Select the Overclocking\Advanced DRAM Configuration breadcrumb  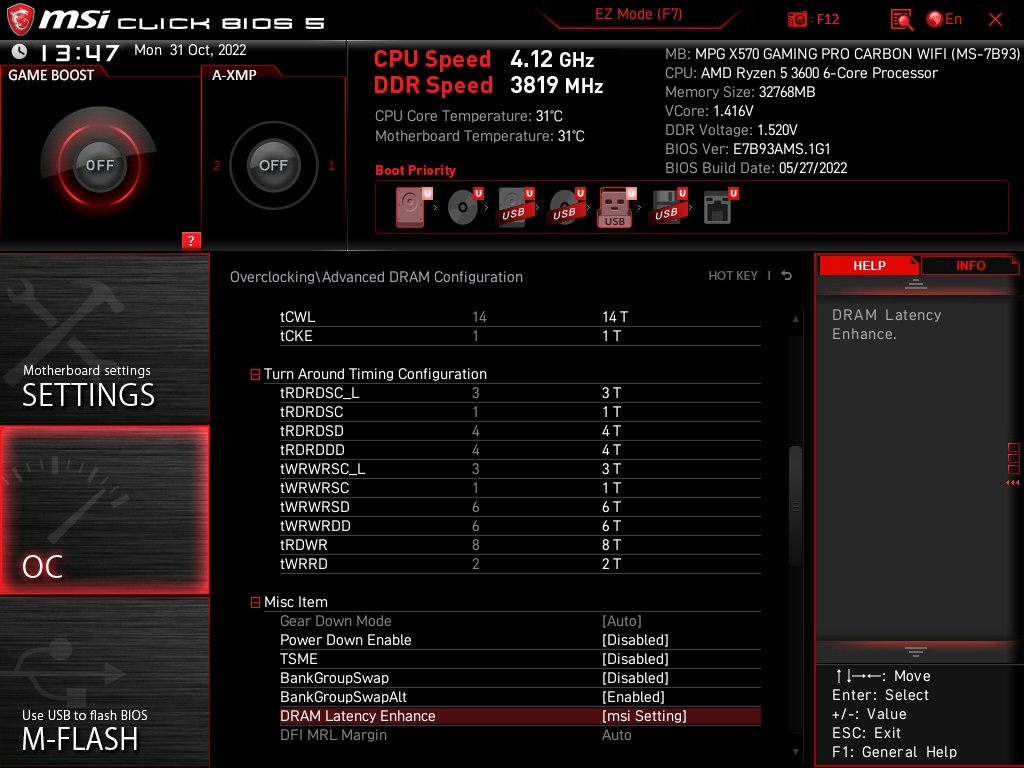[376, 277]
